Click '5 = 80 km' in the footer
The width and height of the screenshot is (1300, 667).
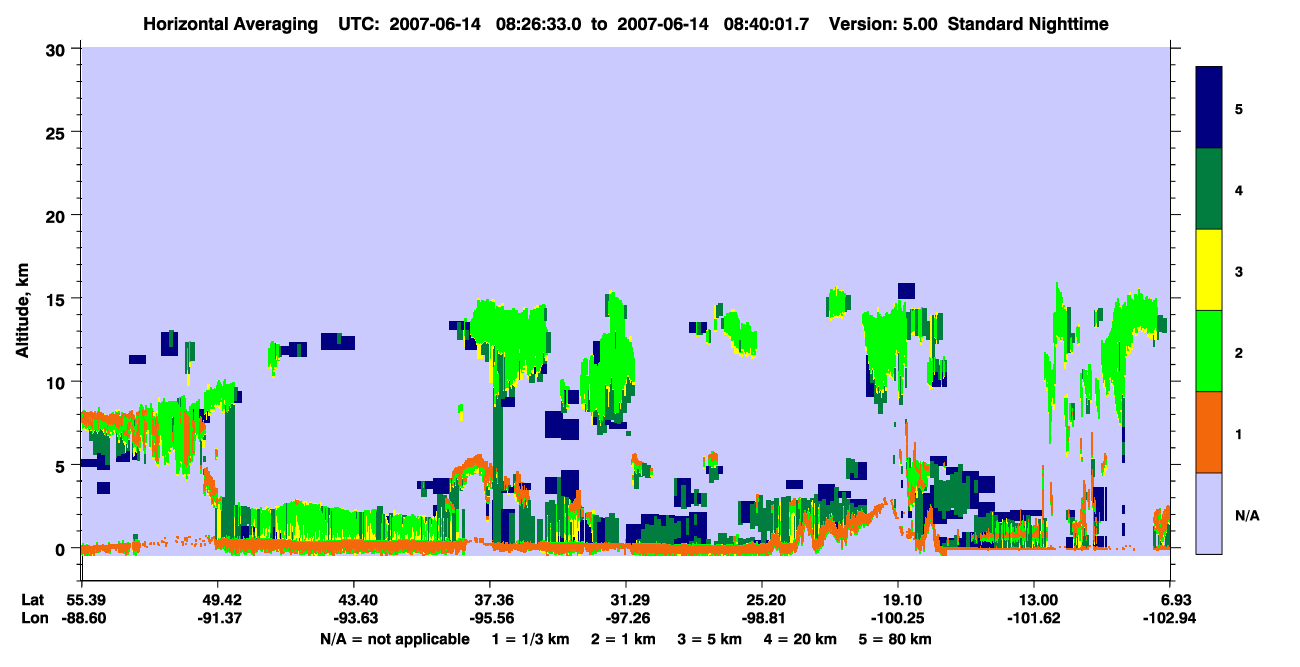coord(896,639)
